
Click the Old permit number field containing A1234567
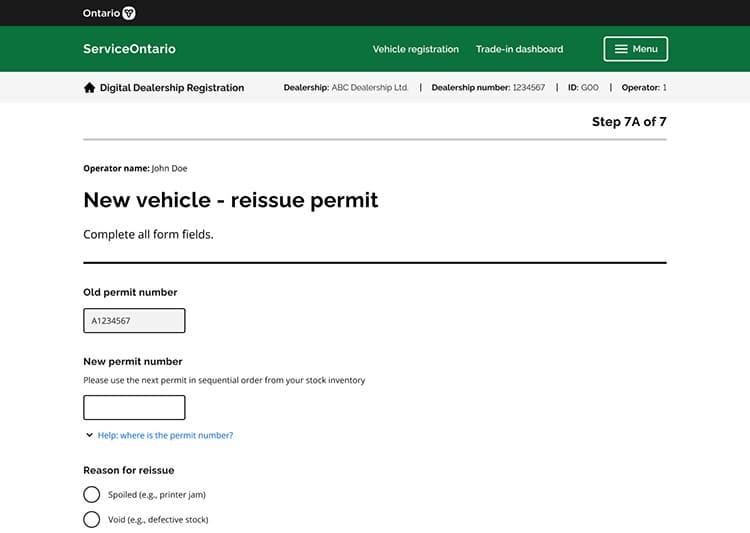tap(134, 321)
